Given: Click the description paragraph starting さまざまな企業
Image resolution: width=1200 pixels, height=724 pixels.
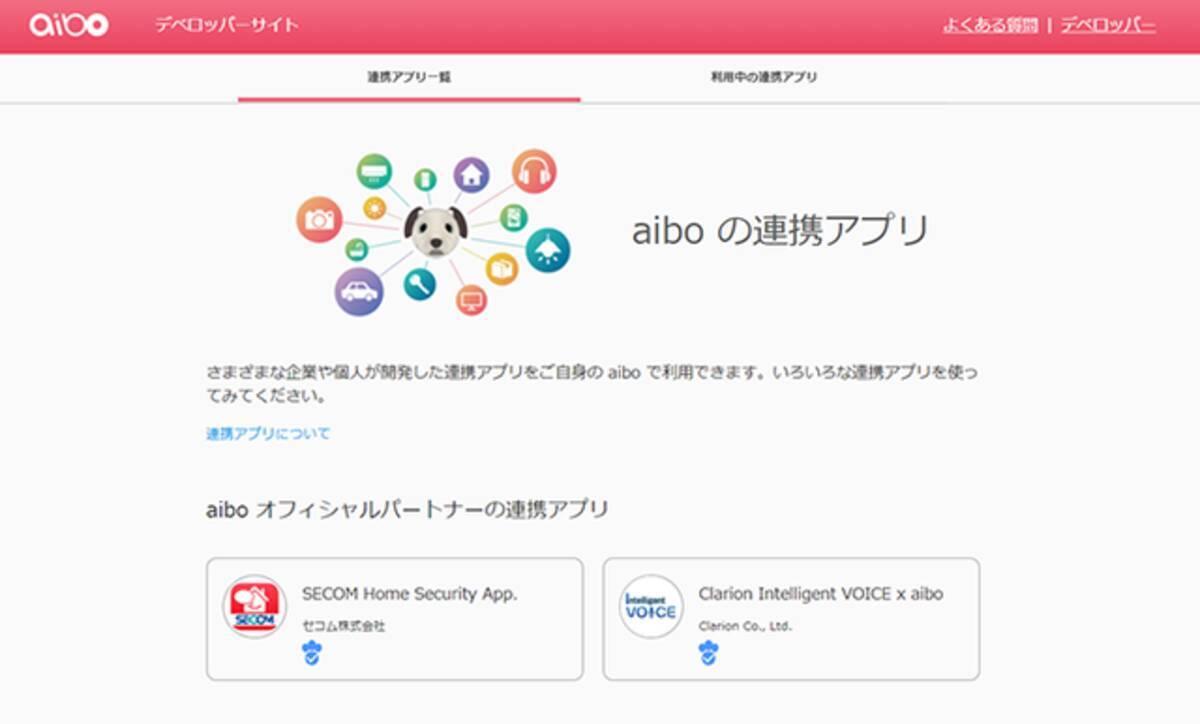Looking at the screenshot, I should click(593, 384).
